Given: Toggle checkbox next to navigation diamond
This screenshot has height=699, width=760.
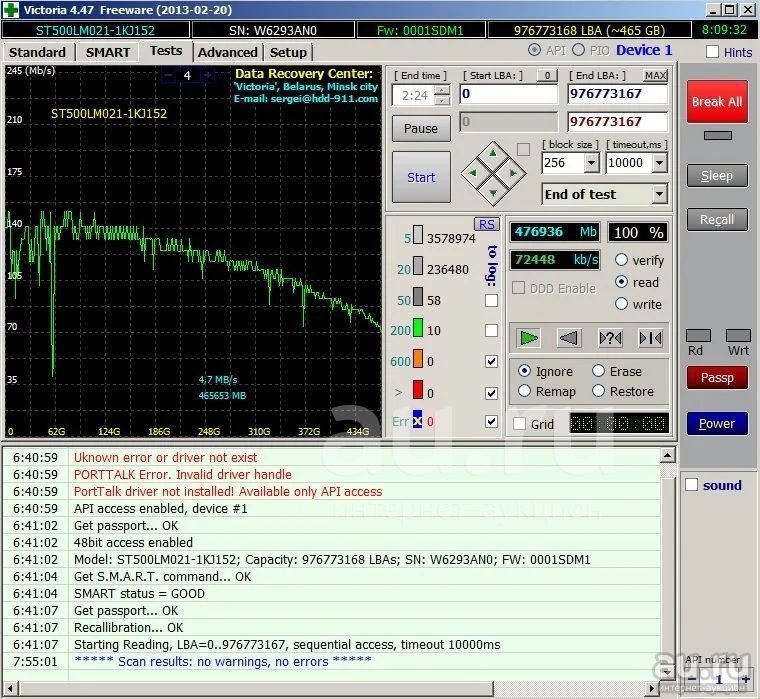Looking at the screenshot, I should 523,149.
